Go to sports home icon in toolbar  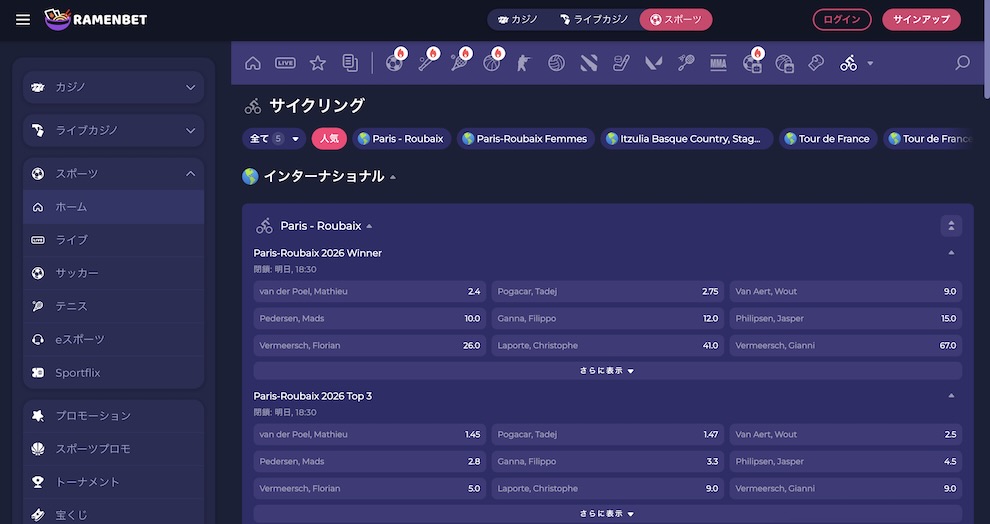pos(253,63)
